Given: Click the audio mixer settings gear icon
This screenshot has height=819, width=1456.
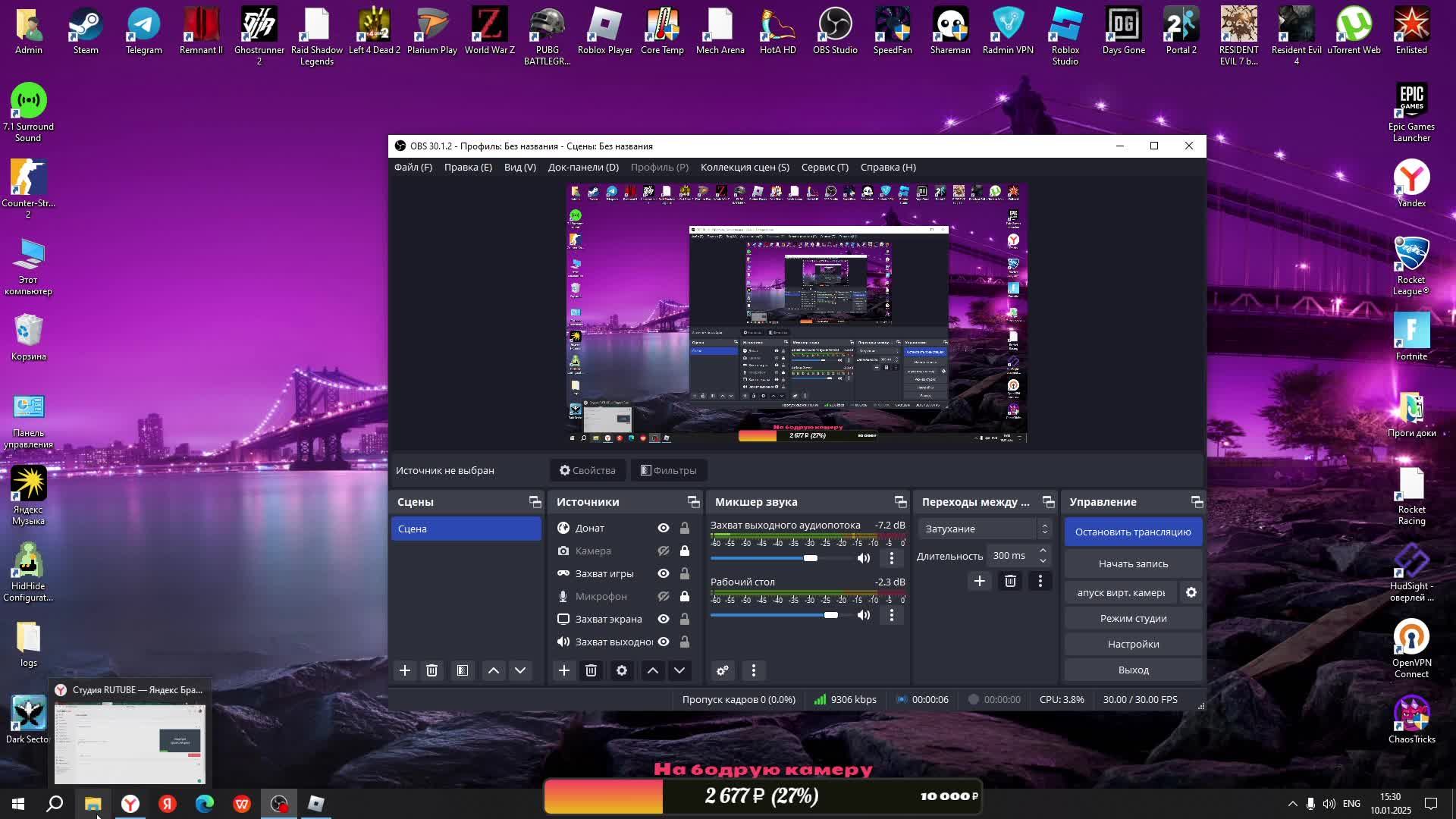Looking at the screenshot, I should pos(723,670).
